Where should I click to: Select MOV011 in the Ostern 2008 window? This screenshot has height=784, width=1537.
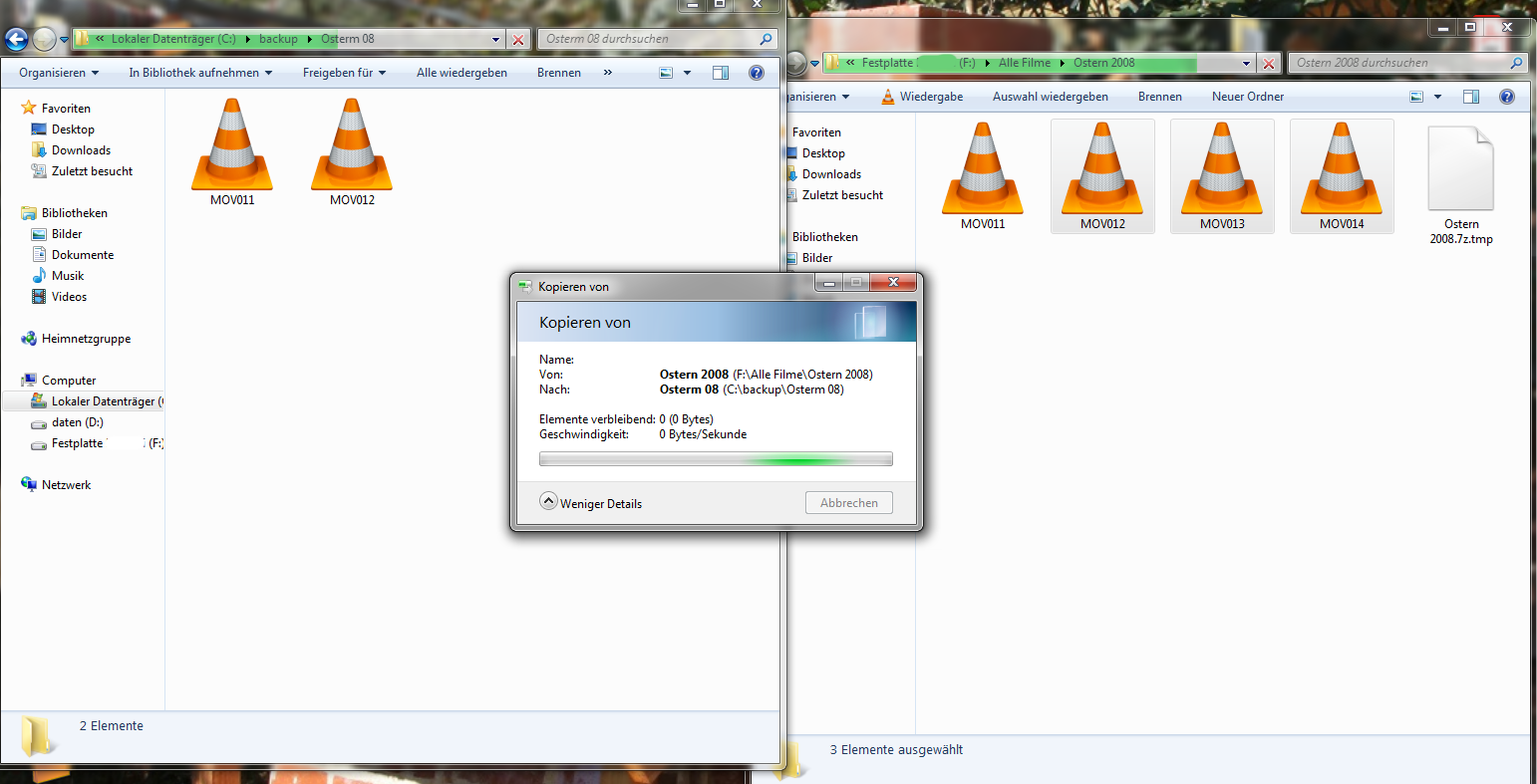(x=983, y=175)
